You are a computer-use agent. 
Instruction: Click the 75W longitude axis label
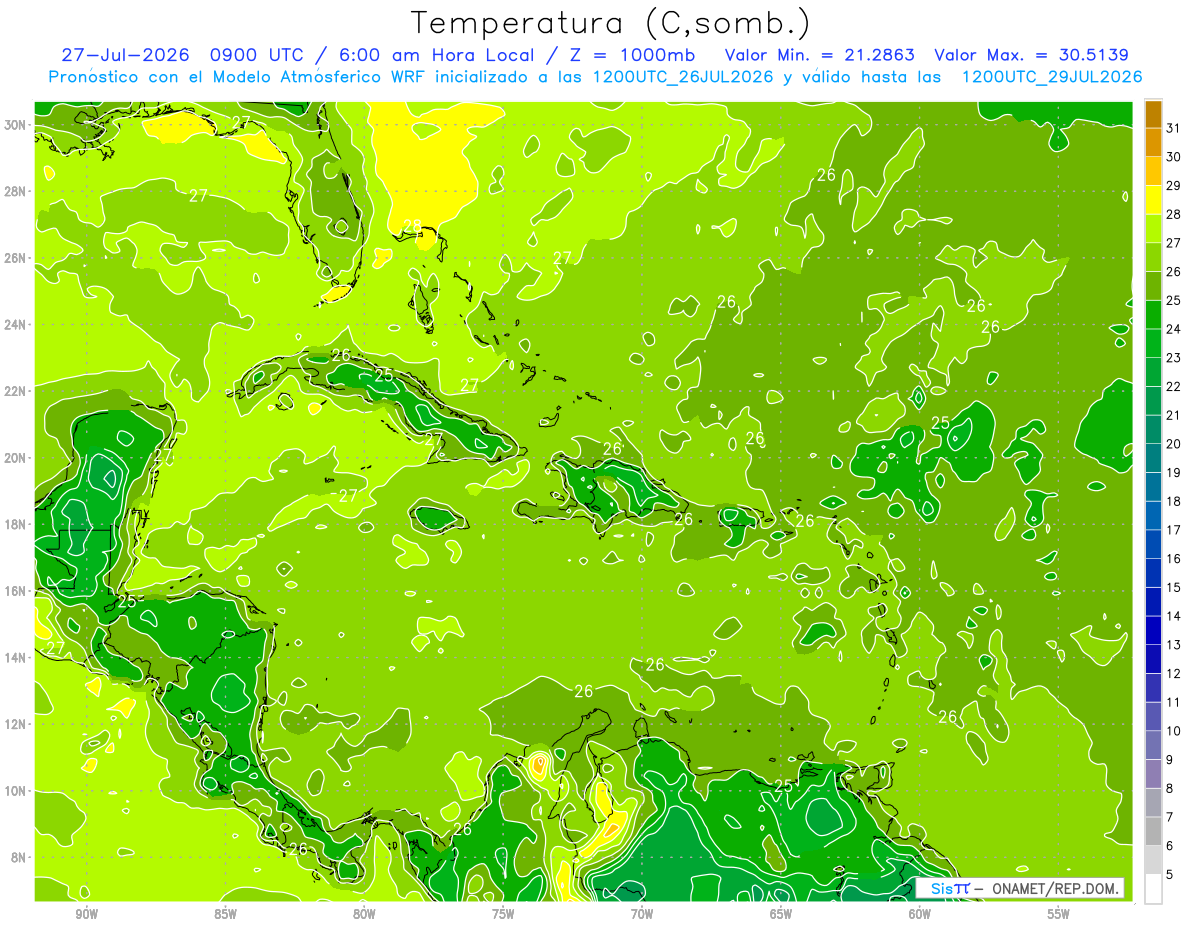(503, 914)
